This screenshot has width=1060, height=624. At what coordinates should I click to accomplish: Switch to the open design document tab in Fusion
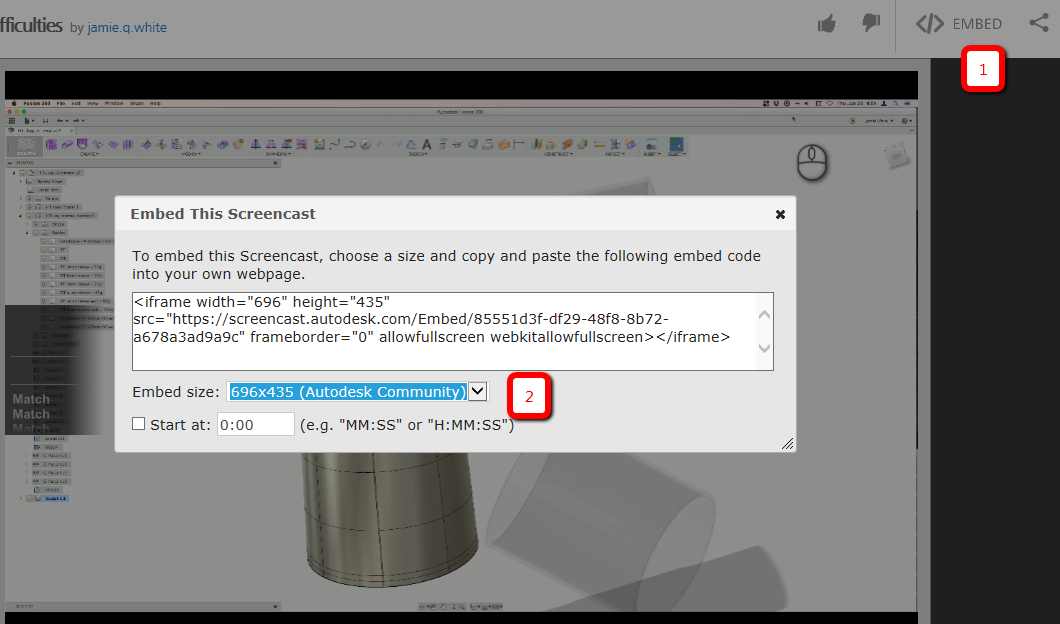(x=40, y=131)
